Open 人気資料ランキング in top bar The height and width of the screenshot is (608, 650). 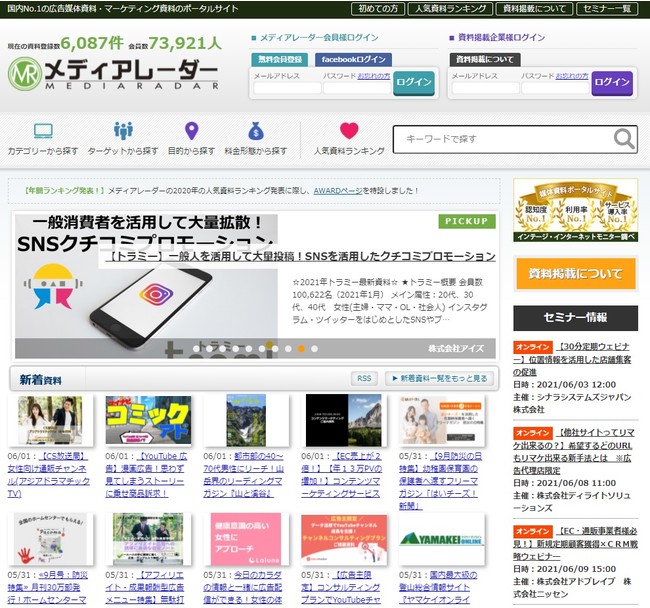tap(450, 9)
